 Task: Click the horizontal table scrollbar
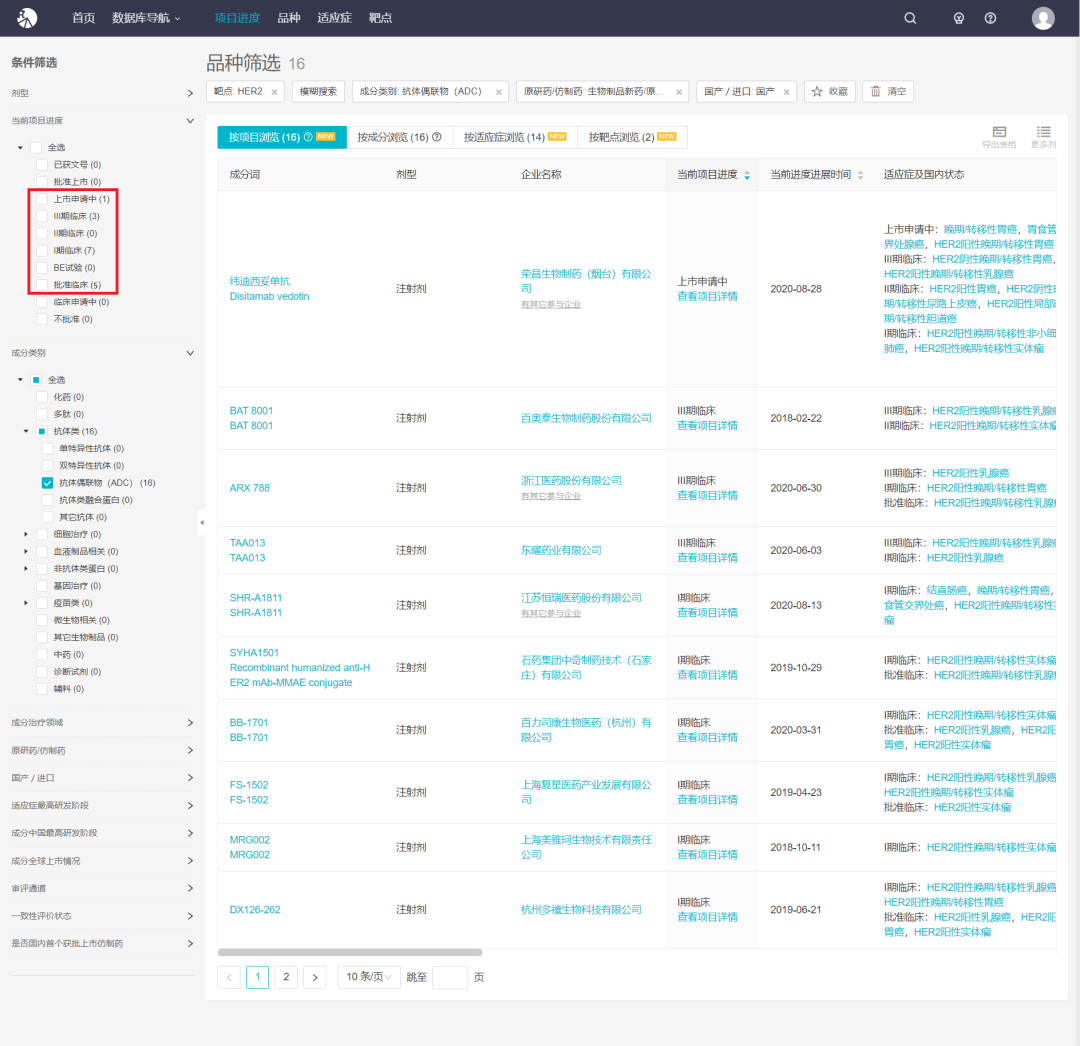[350, 952]
